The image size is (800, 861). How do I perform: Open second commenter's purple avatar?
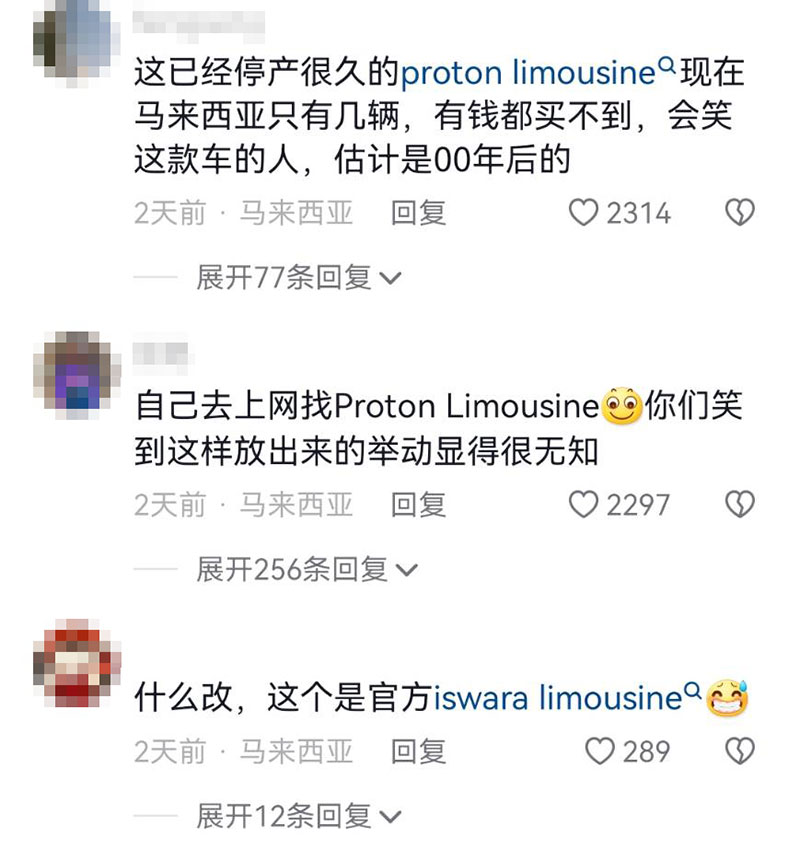point(77,376)
